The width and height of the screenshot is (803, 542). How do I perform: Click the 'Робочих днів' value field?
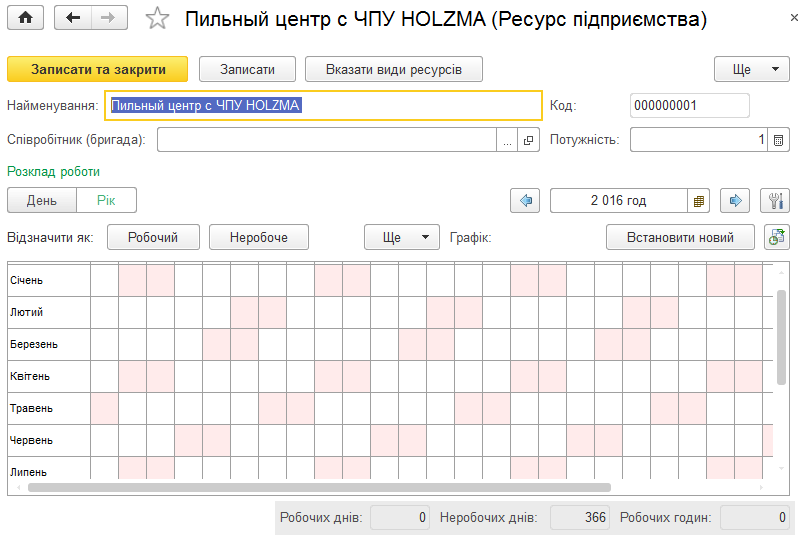point(400,517)
